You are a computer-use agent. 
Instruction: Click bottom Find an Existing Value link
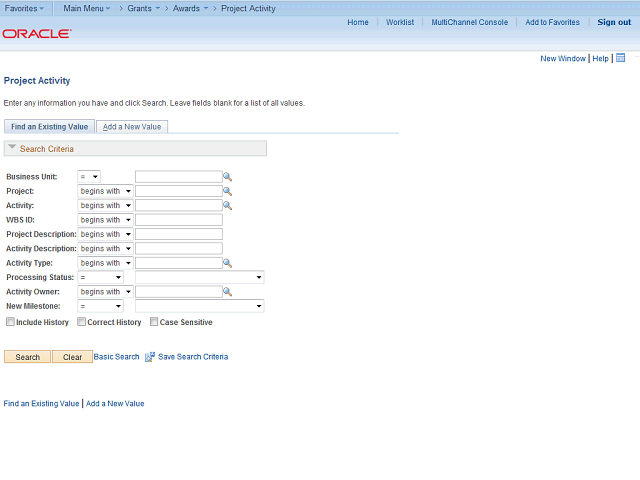[41, 403]
